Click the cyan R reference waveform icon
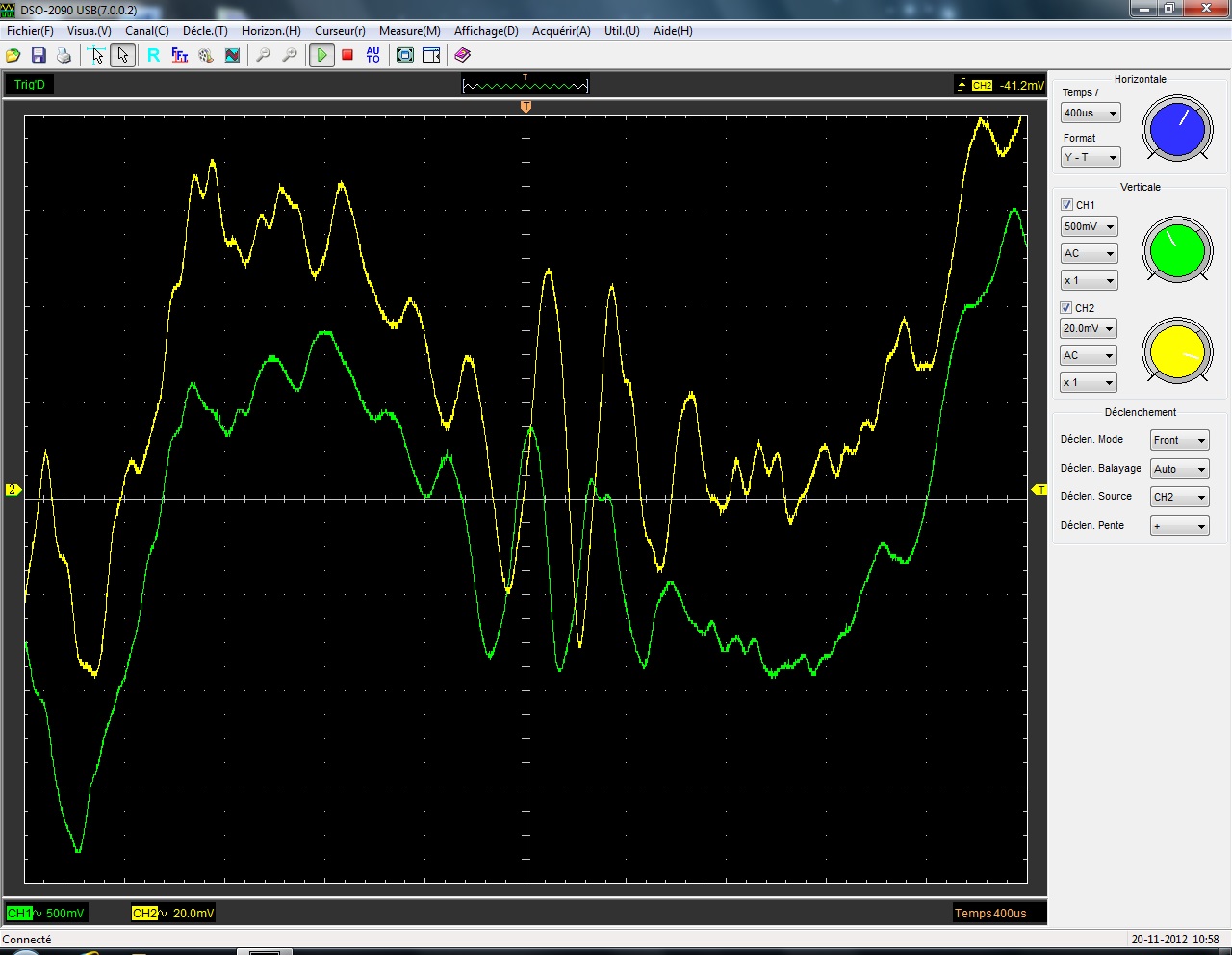 (x=153, y=56)
